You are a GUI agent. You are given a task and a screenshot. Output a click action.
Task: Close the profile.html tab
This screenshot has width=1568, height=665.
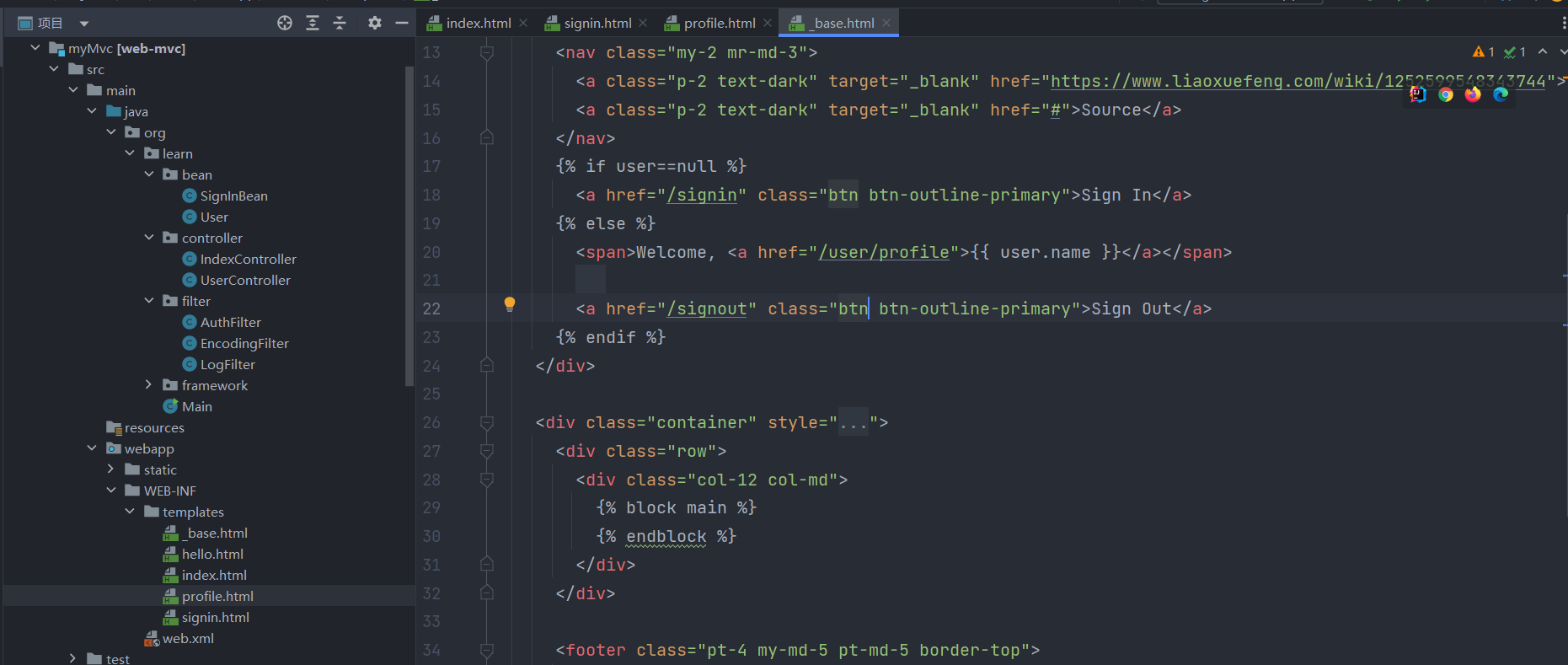click(768, 23)
